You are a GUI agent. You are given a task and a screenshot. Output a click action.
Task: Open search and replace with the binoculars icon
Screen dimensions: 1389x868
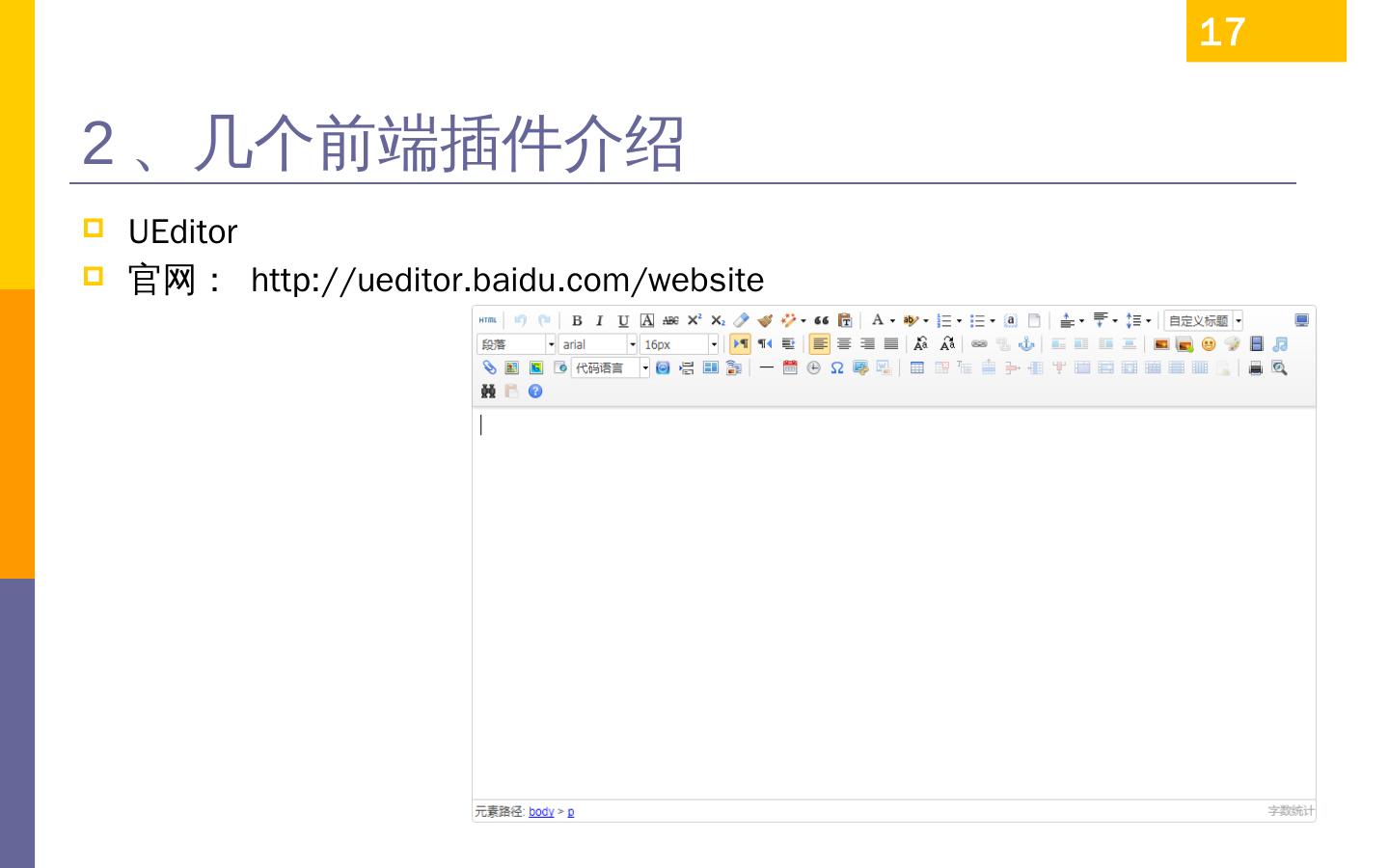tap(488, 391)
